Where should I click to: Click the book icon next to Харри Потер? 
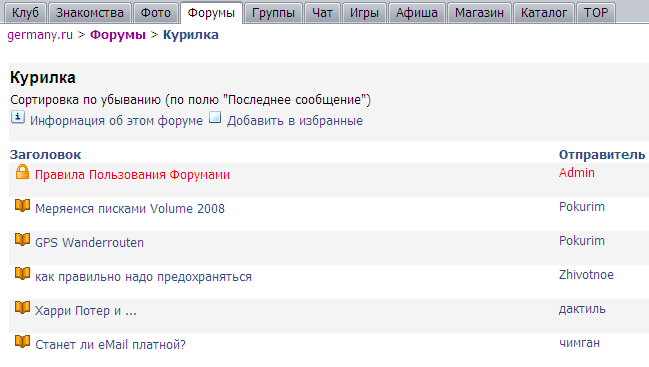point(22,307)
